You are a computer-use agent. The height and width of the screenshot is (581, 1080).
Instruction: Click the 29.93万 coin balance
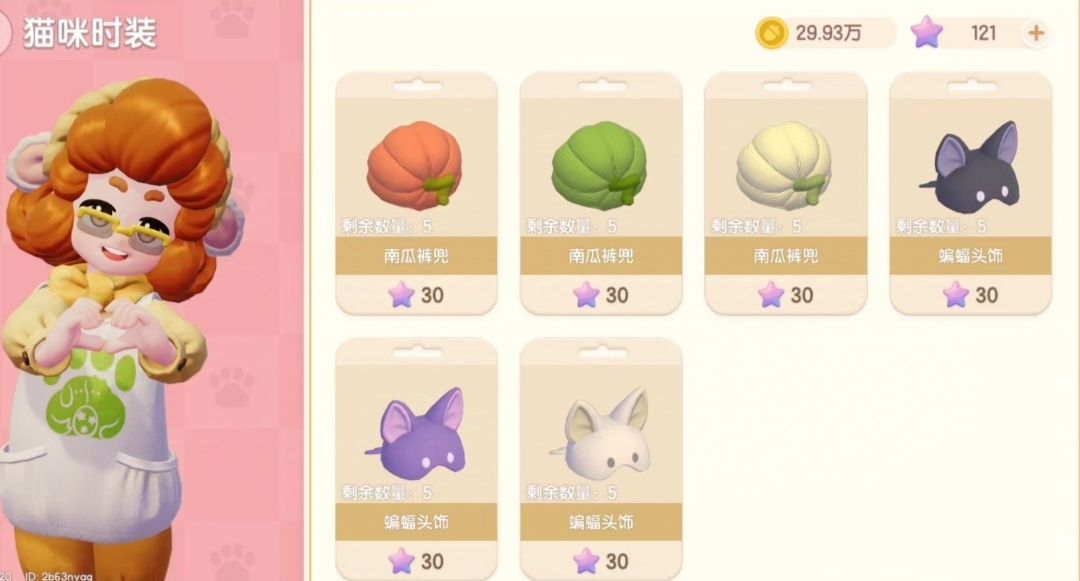point(829,32)
